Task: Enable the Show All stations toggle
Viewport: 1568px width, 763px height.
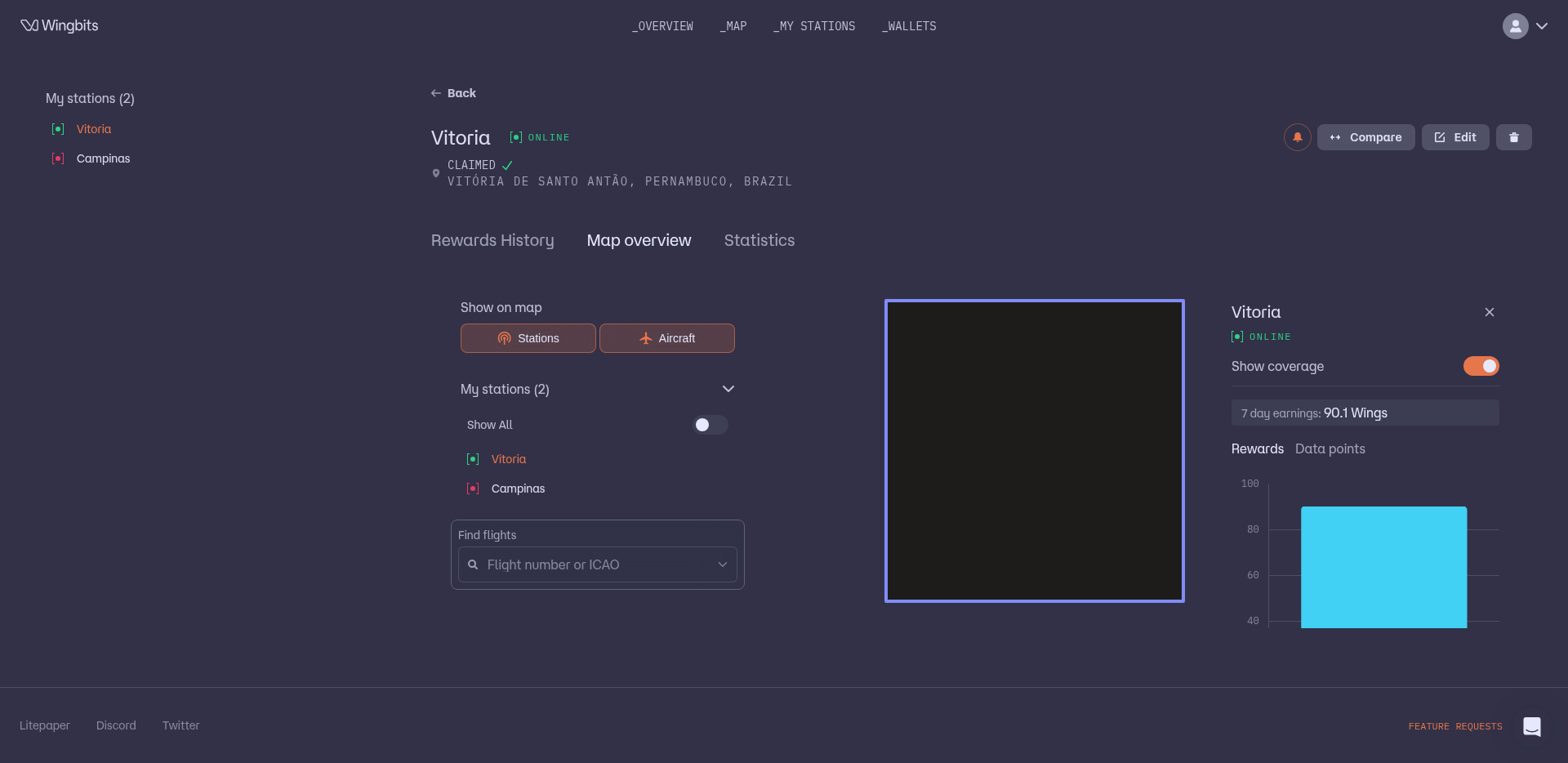Action: (710, 425)
